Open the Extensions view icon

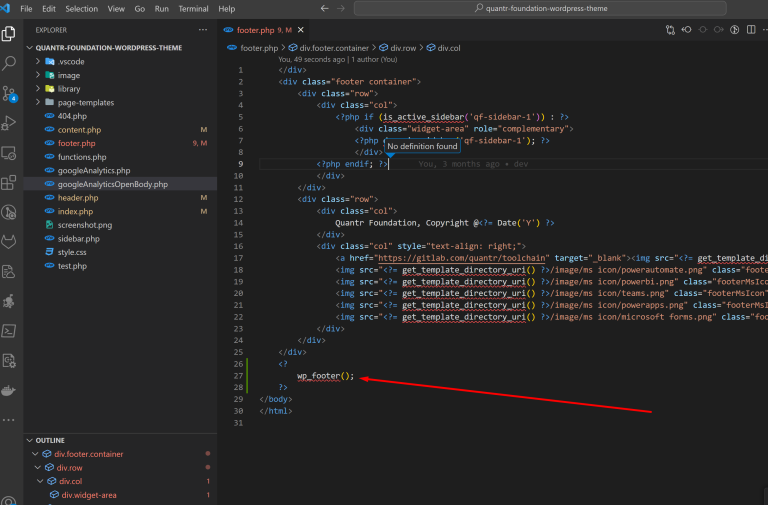tap(9, 183)
